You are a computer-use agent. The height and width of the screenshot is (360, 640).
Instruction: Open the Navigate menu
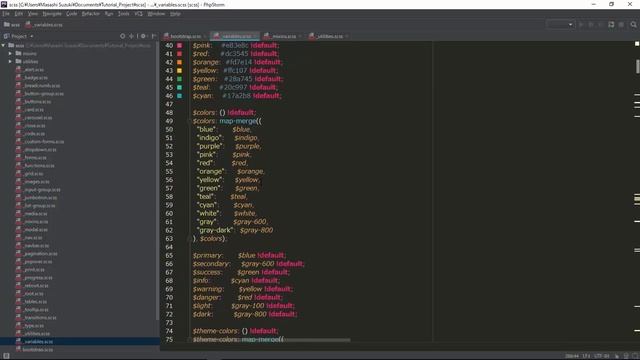tap(52, 13)
